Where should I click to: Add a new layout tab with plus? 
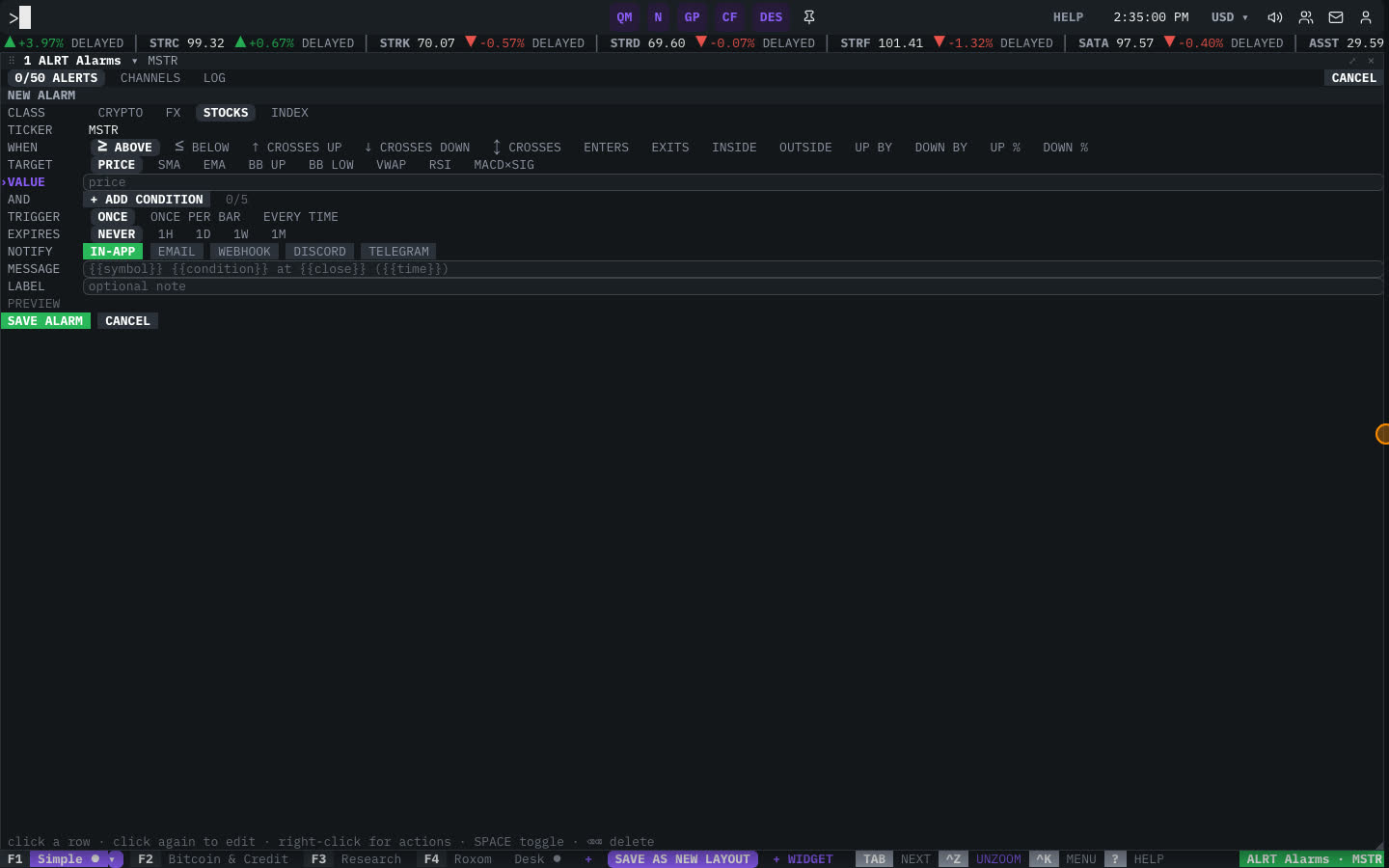click(x=588, y=859)
